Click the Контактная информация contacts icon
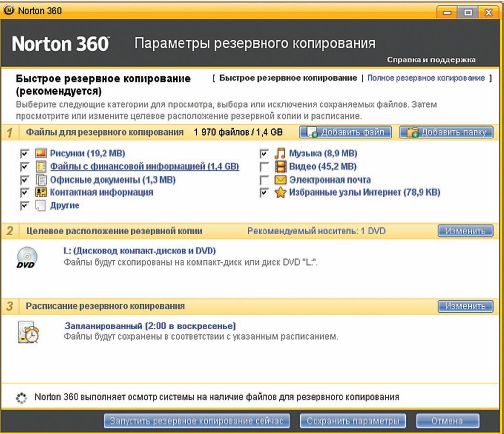 pos(41,192)
